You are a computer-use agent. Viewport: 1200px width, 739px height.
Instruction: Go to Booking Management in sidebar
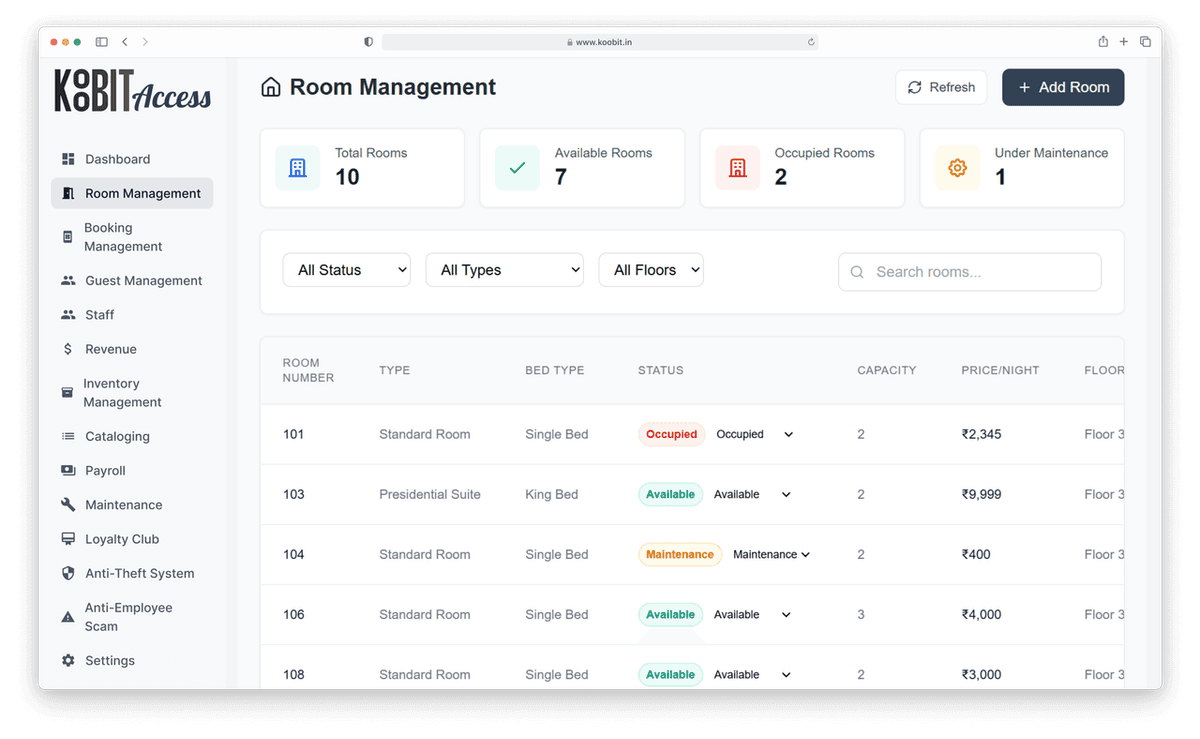[x=122, y=237]
